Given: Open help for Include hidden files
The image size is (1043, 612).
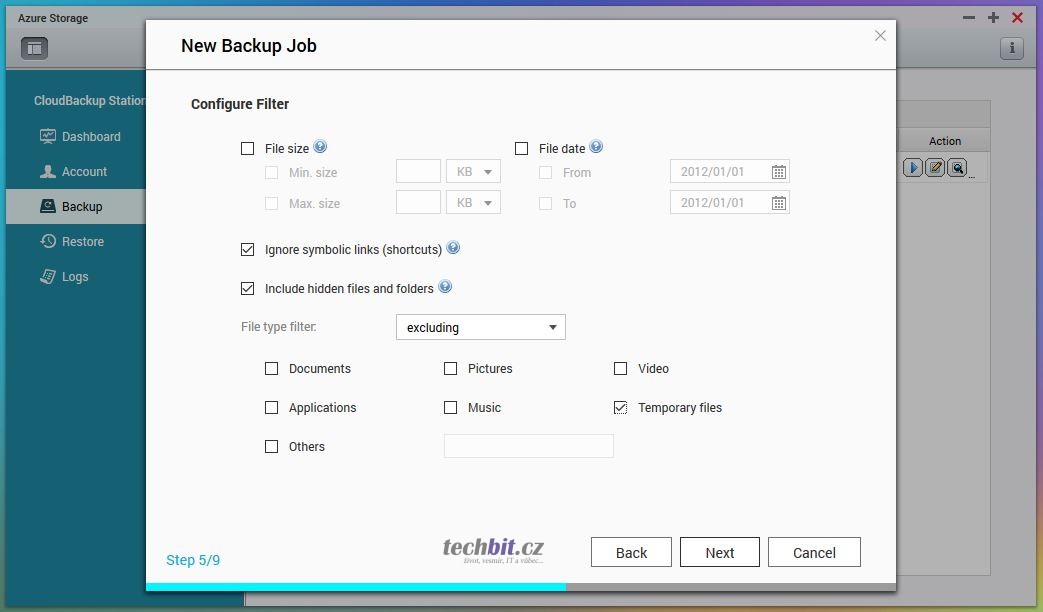Looking at the screenshot, I should tap(445, 287).
